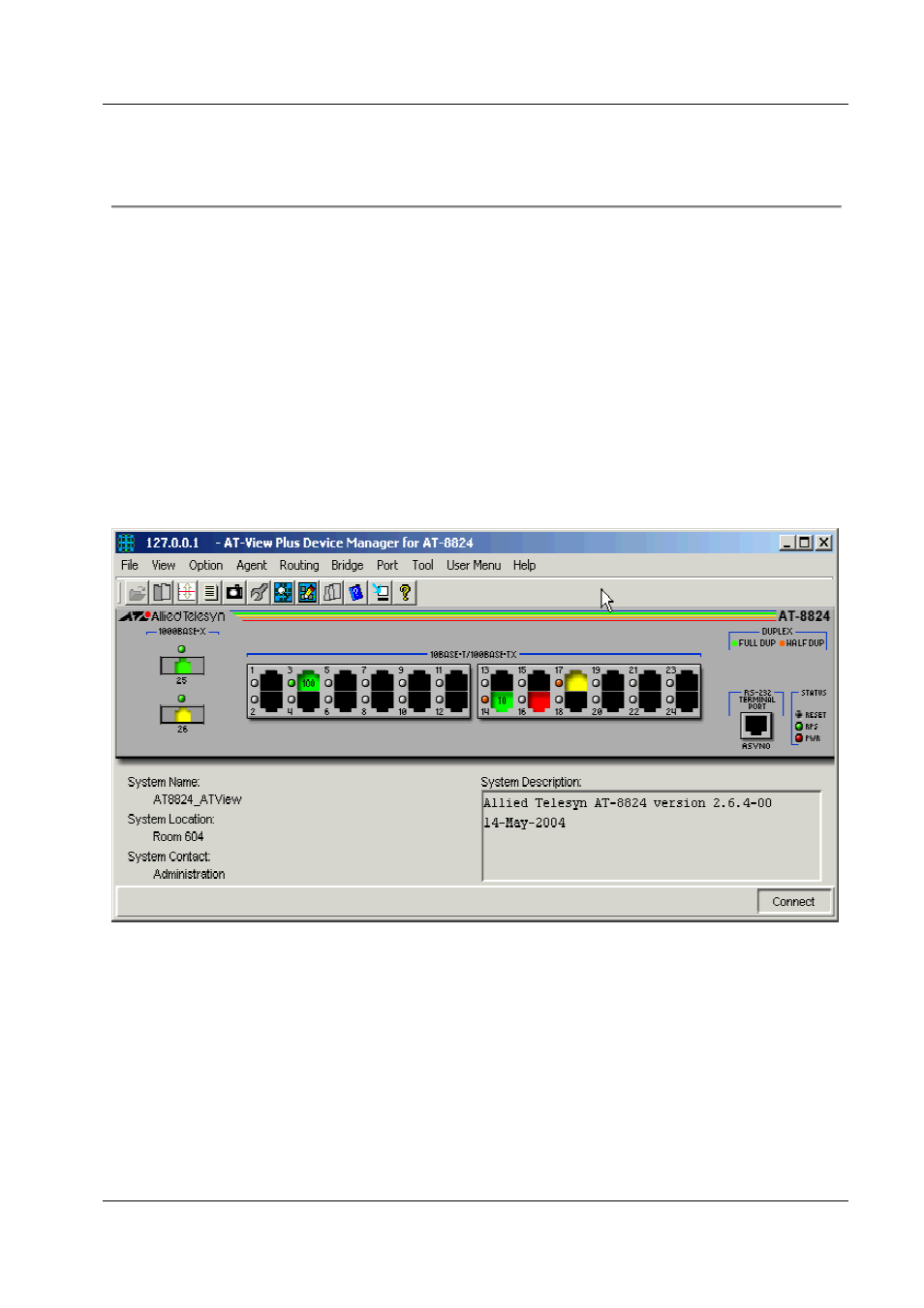Click the Administration contact value
Screen dimensions: 924x1308
(x=189, y=875)
